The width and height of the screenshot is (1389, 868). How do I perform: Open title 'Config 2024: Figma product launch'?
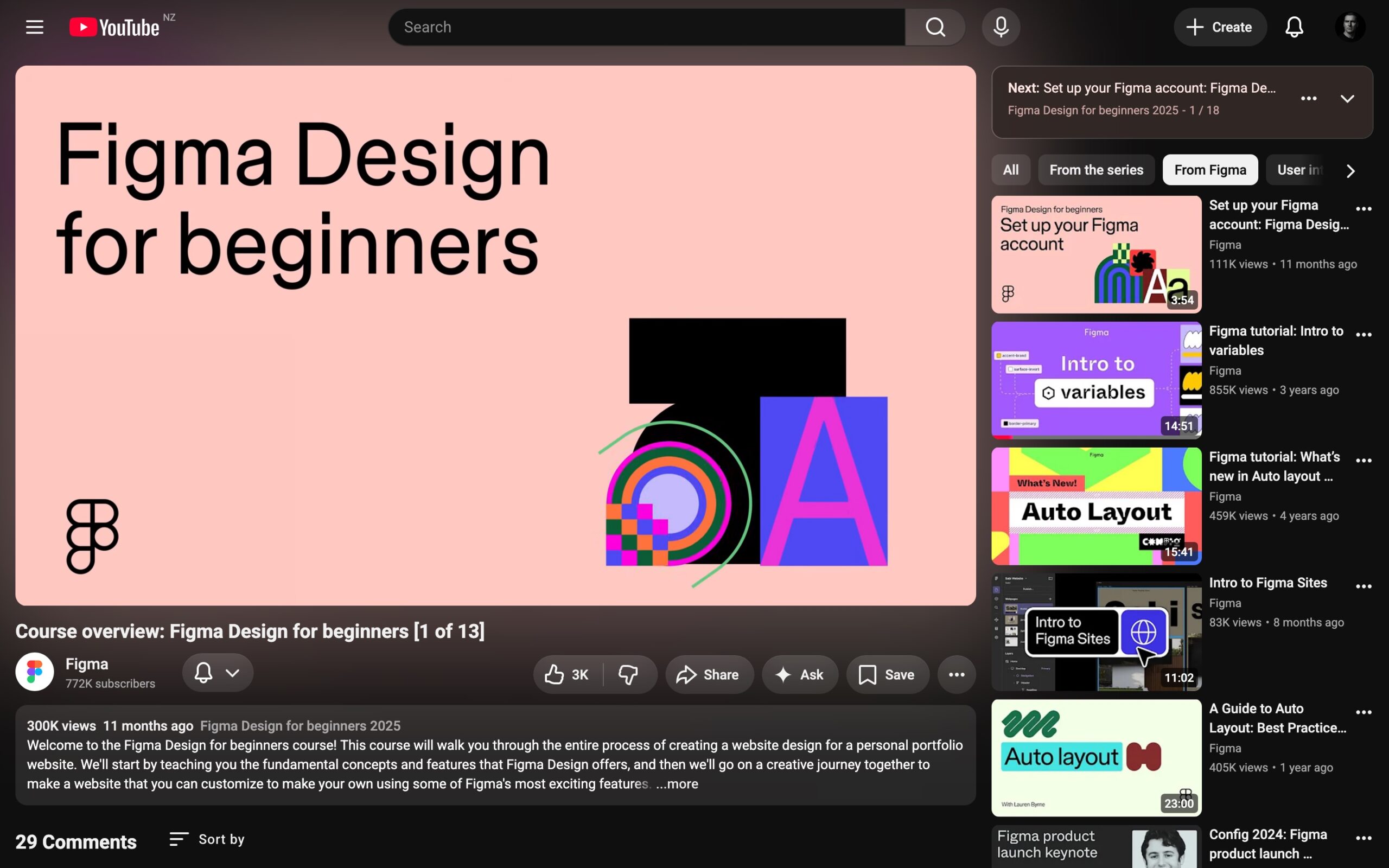pos(1268,844)
